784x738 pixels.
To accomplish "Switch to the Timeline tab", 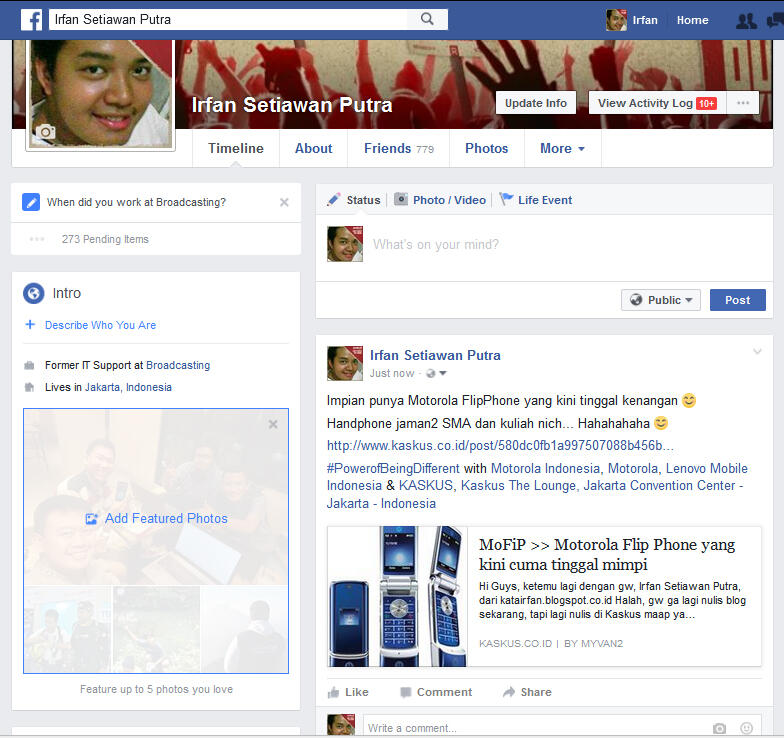I will (236, 148).
